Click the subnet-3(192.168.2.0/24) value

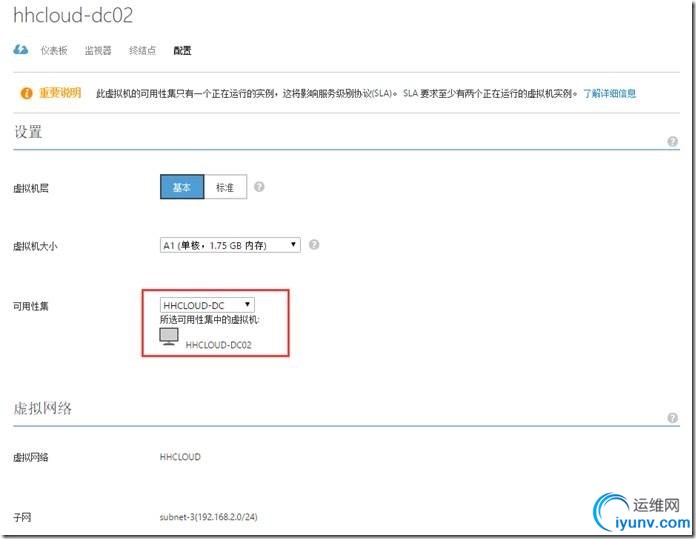(209, 517)
